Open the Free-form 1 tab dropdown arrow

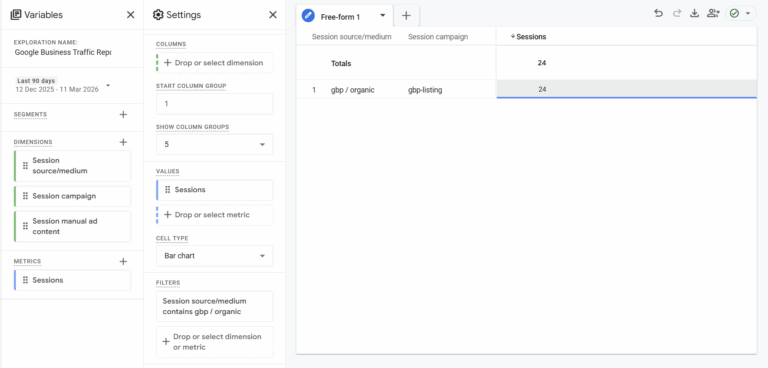pyautogui.click(x=383, y=16)
